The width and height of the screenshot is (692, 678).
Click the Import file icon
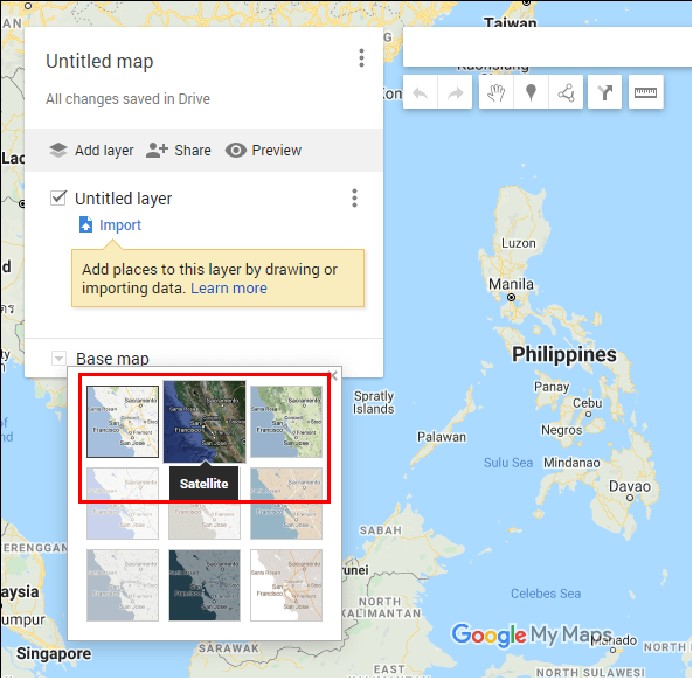(x=85, y=225)
